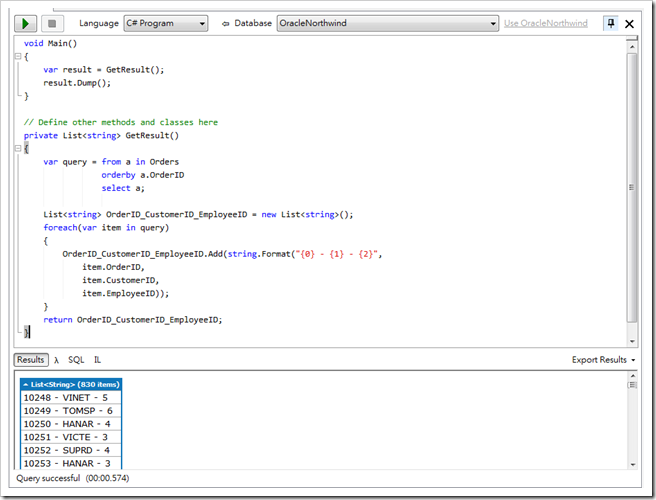Click the 'var result = GetResult();' line
The width and height of the screenshot is (656, 500).
104,69
